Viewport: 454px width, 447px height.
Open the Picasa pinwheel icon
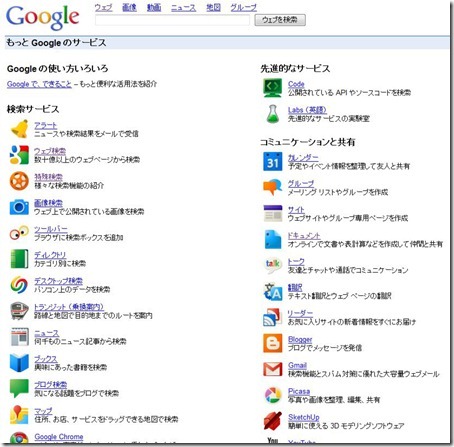(273, 395)
